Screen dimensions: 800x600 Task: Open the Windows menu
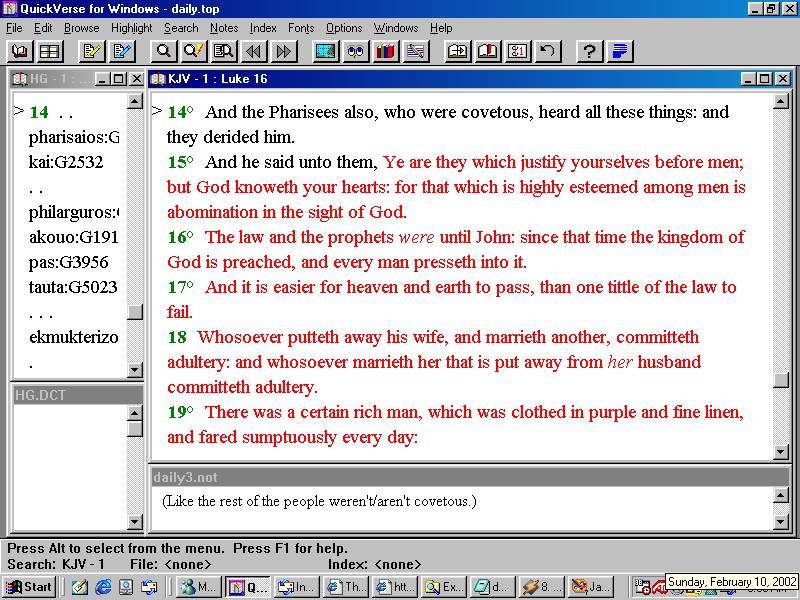tap(396, 28)
